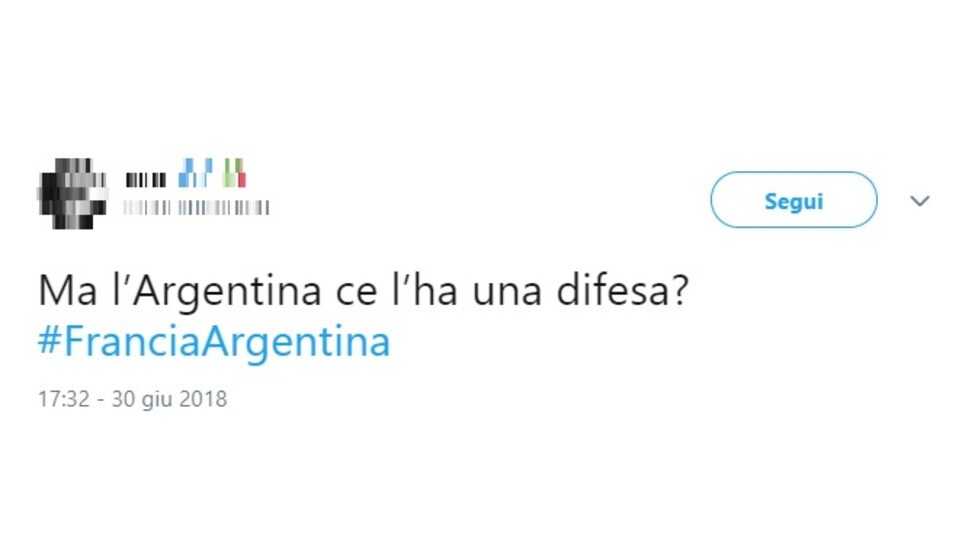The image size is (978, 543).
Task: Open the blurred profile avatar picture
Action: pyautogui.click(x=72, y=194)
